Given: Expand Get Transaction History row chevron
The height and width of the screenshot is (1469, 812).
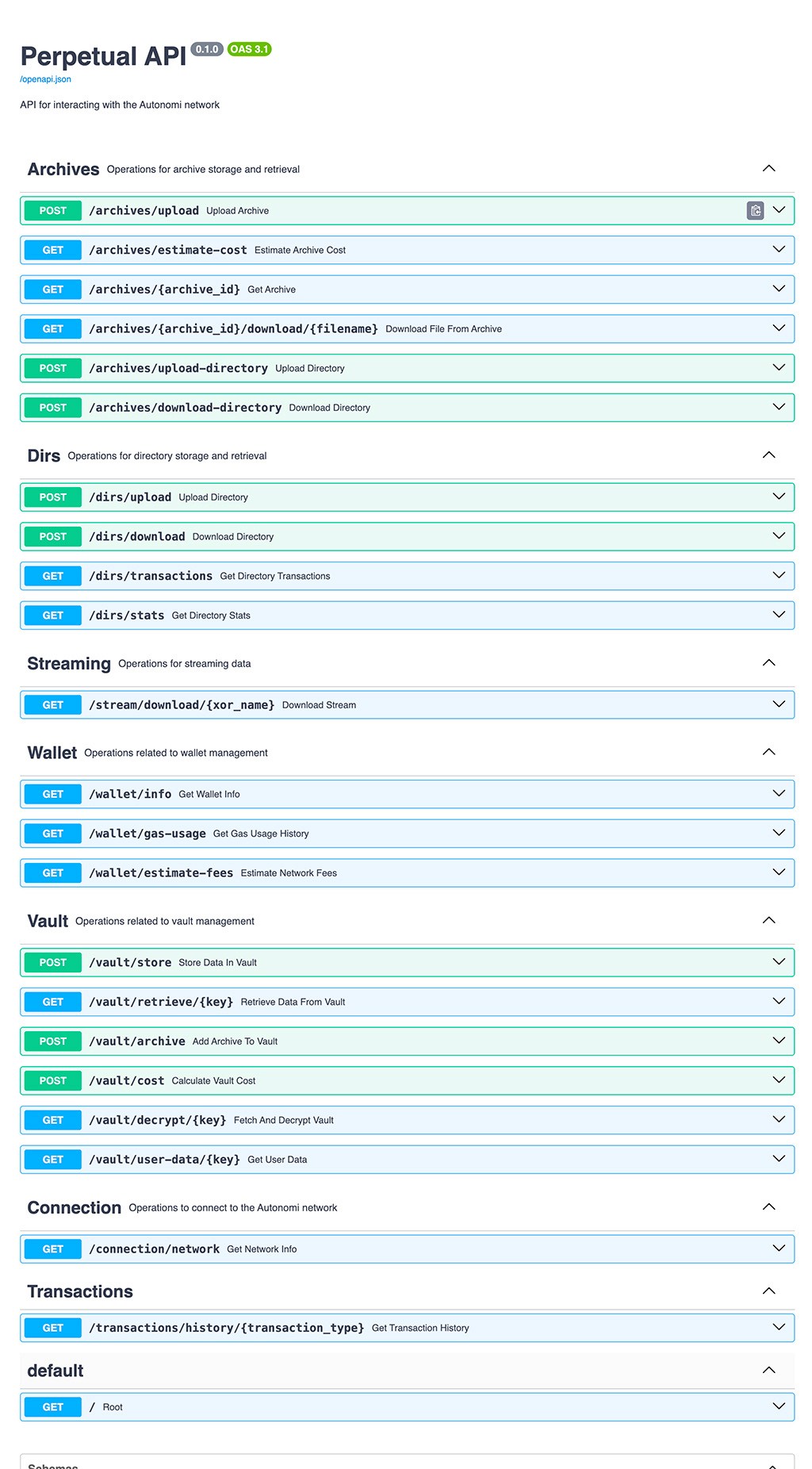Looking at the screenshot, I should pyautogui.click(x=779, y=1328).
